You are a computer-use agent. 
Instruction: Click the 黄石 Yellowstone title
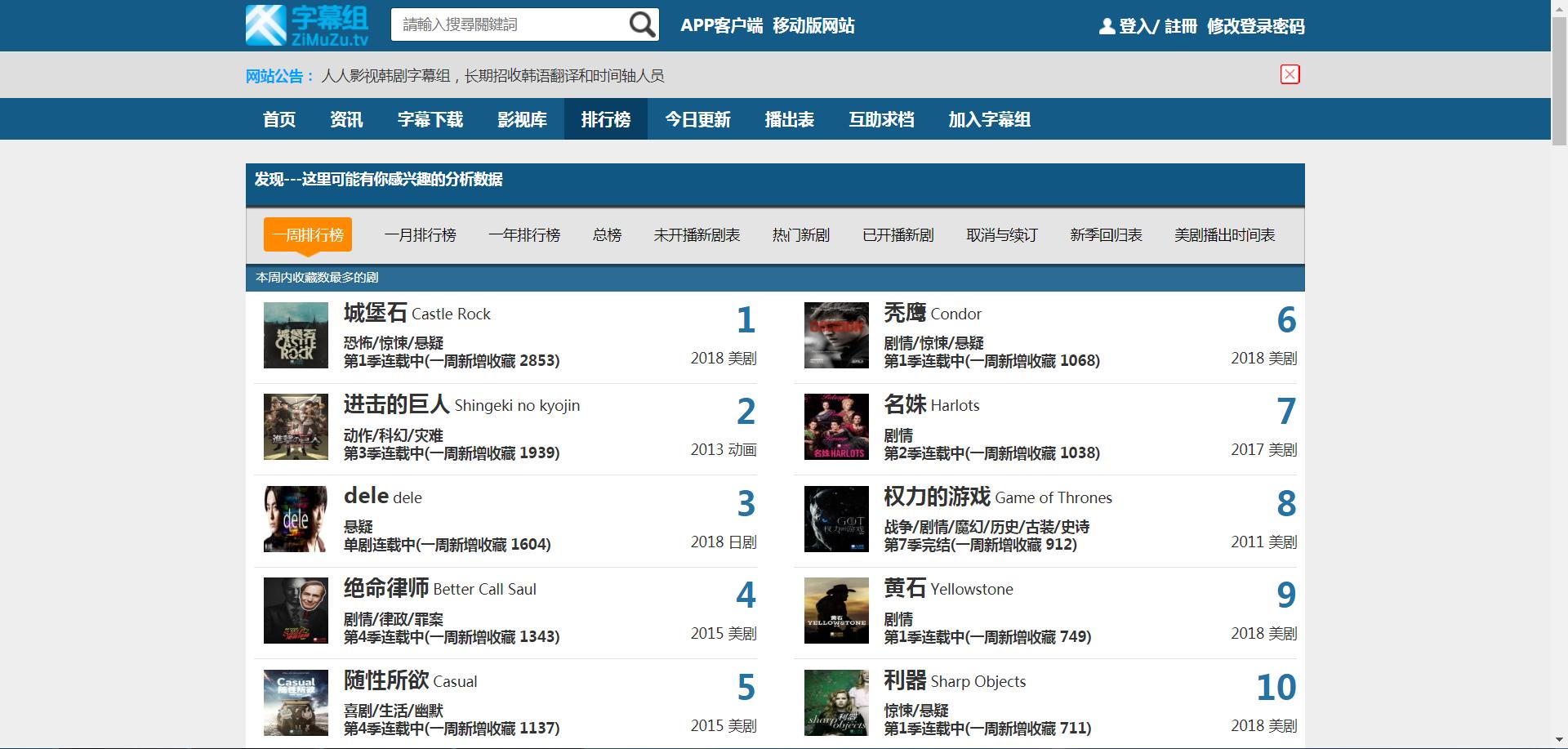[948, 588]
